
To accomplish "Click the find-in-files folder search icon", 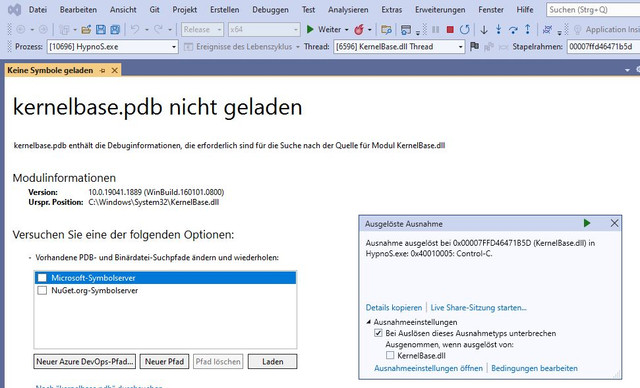I will point(386,29).
